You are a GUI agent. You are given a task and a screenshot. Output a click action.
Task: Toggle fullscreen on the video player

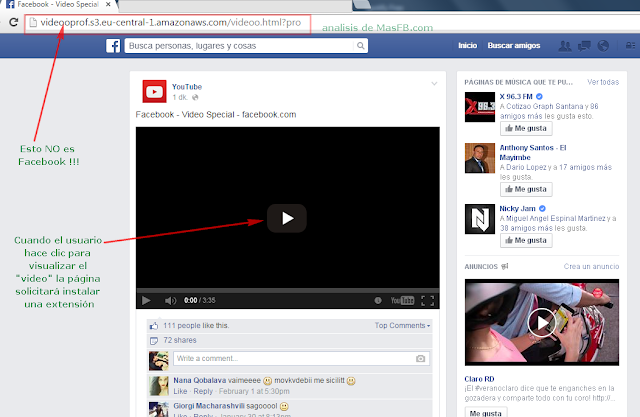(427, 301)
